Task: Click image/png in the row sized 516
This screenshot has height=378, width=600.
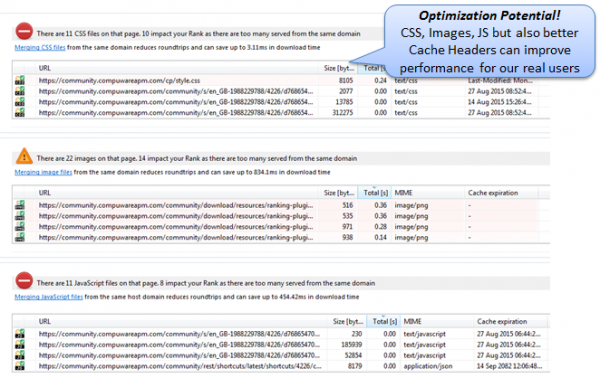Action: tap(411, 205)
